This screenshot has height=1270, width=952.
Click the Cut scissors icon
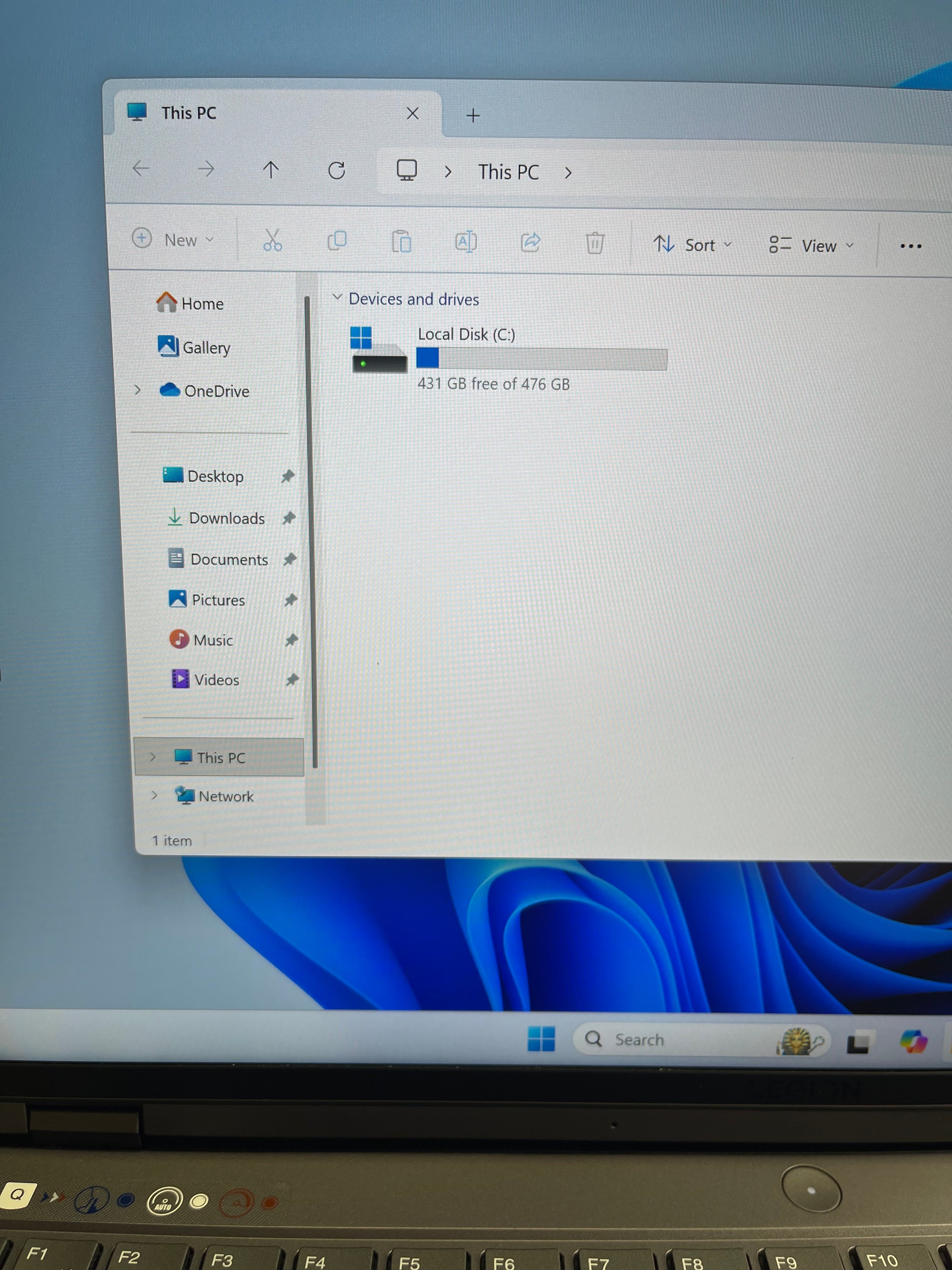[x=272, y=240]
